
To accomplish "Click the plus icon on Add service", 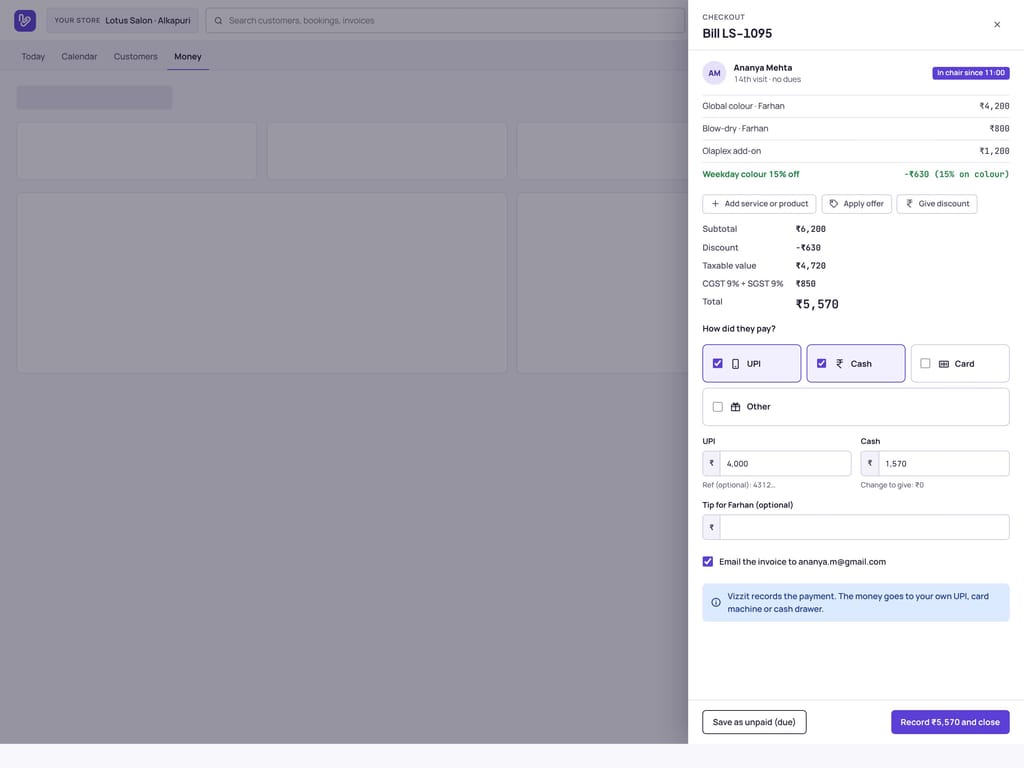I will click(x=715, y=204).
